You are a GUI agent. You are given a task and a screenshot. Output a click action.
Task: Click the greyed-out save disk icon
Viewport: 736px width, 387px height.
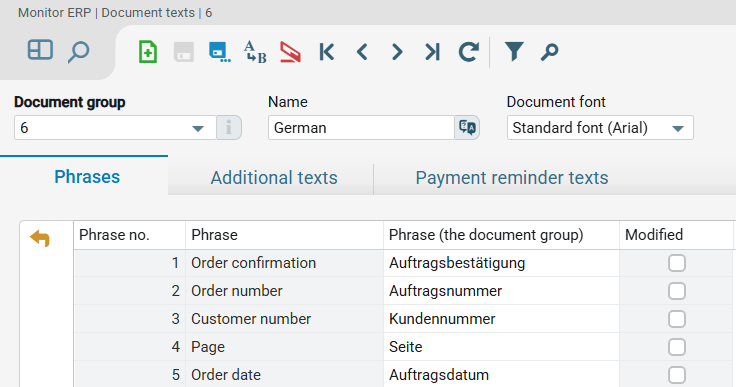pos(184,52)
